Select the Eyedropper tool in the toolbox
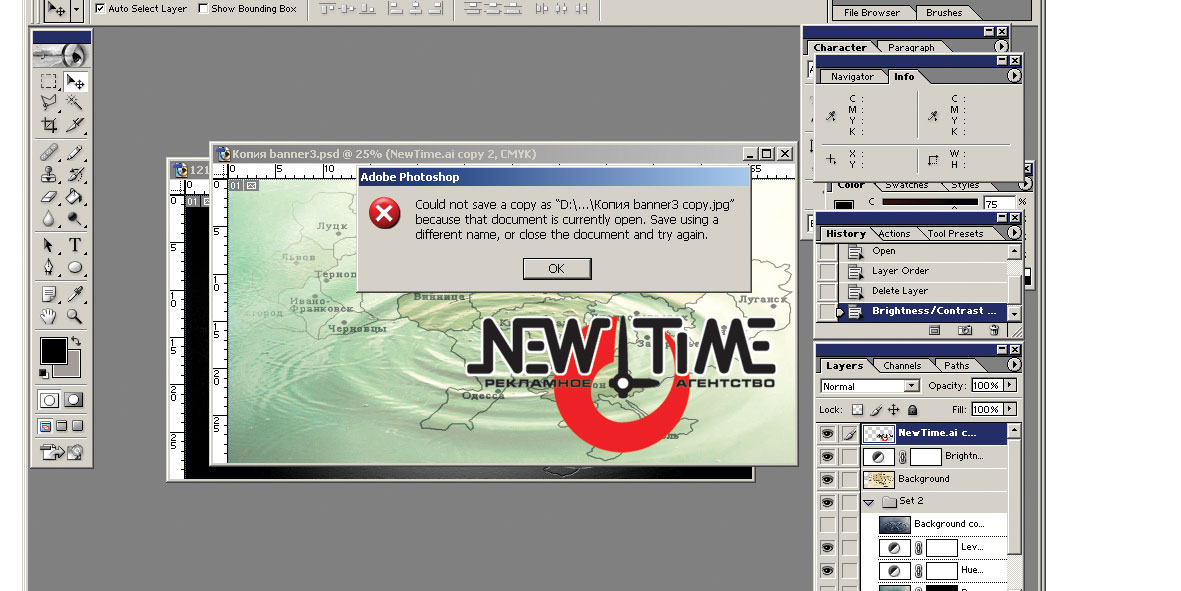Screen dimensions: 1181x591 75,294
